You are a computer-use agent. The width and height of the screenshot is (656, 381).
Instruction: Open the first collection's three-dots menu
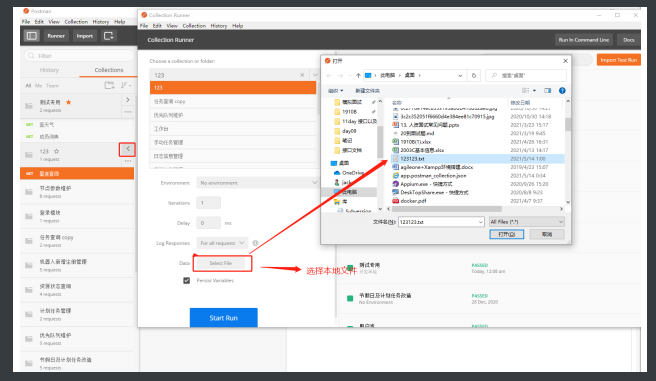point(128,112)
